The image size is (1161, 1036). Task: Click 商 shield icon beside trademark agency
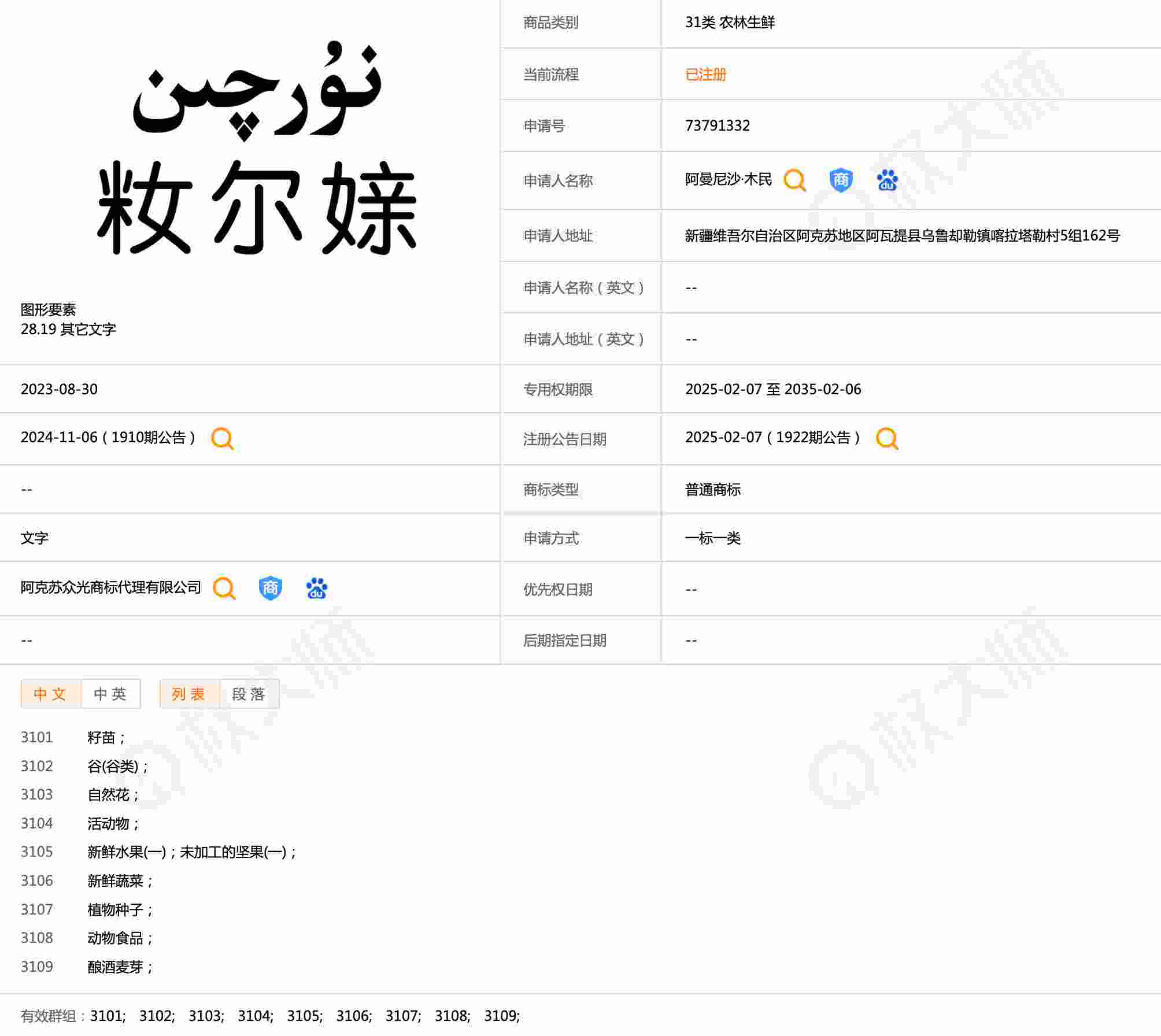point(270,589)
